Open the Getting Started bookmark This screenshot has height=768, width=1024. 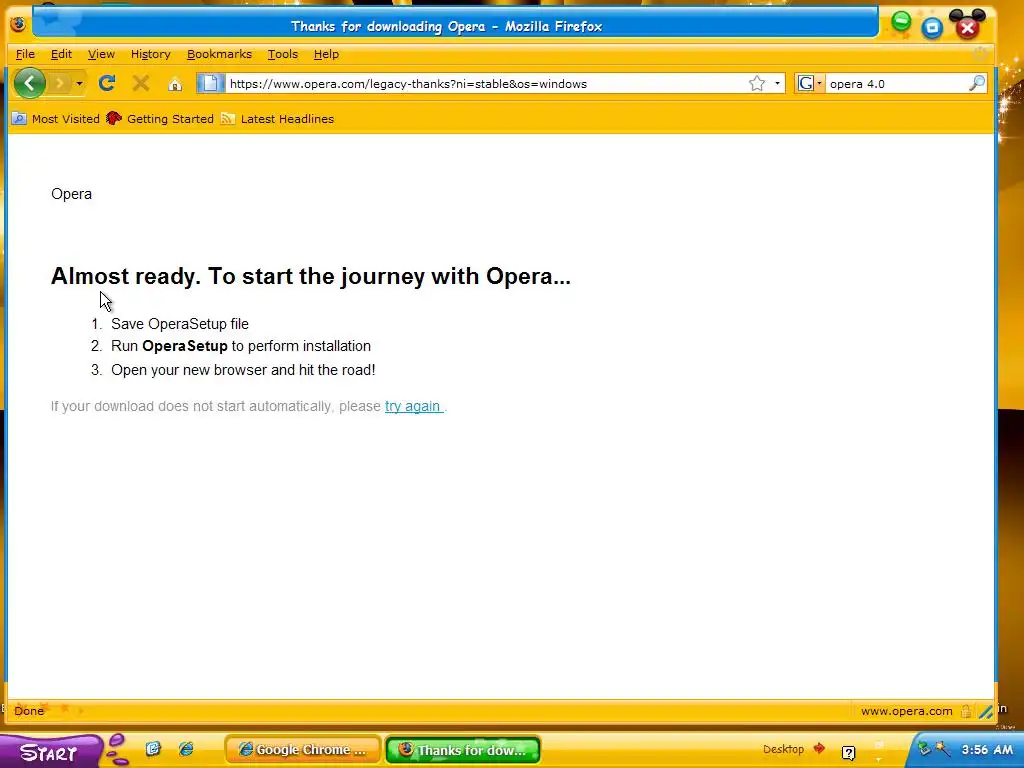coord(160,119)
